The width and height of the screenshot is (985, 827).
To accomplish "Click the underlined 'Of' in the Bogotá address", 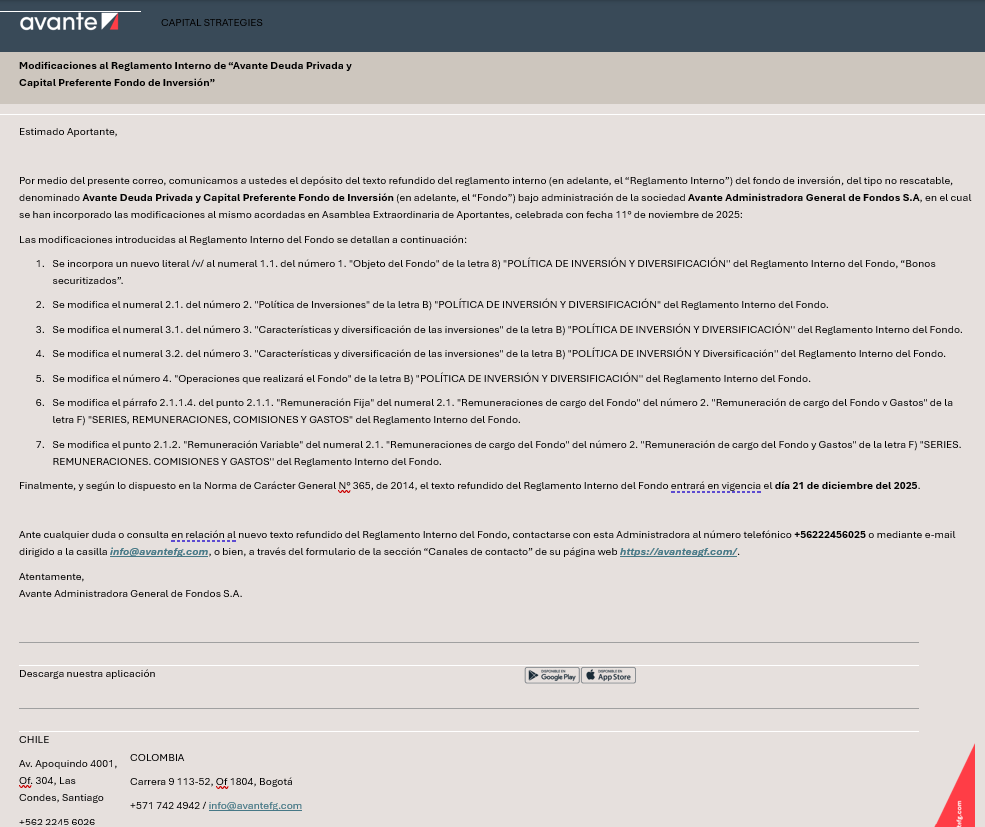I will (222, 782).
